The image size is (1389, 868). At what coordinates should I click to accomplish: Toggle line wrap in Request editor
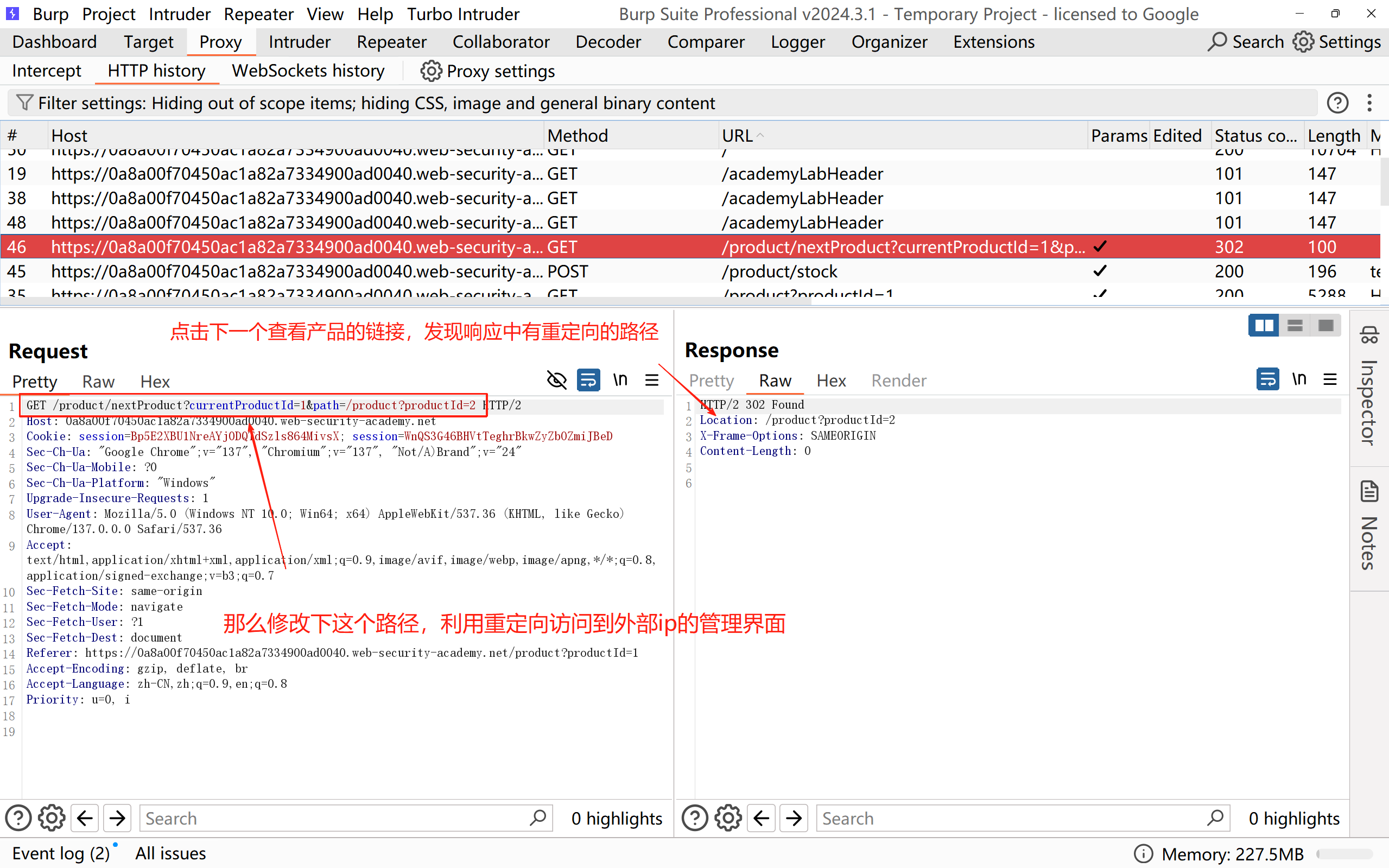click(x=588, y=380)
